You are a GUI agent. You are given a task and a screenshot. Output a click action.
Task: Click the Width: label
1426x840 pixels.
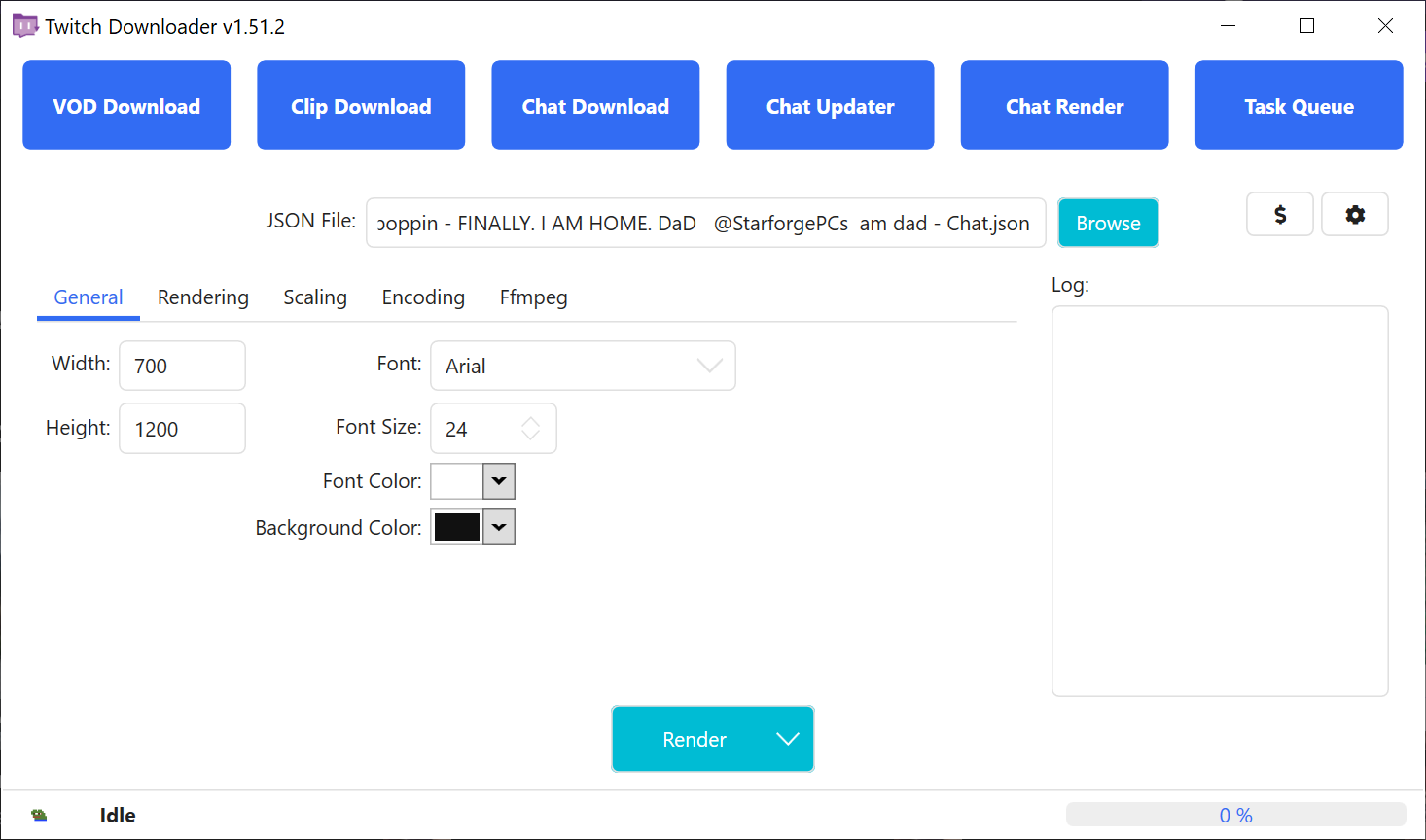[81, 364]
